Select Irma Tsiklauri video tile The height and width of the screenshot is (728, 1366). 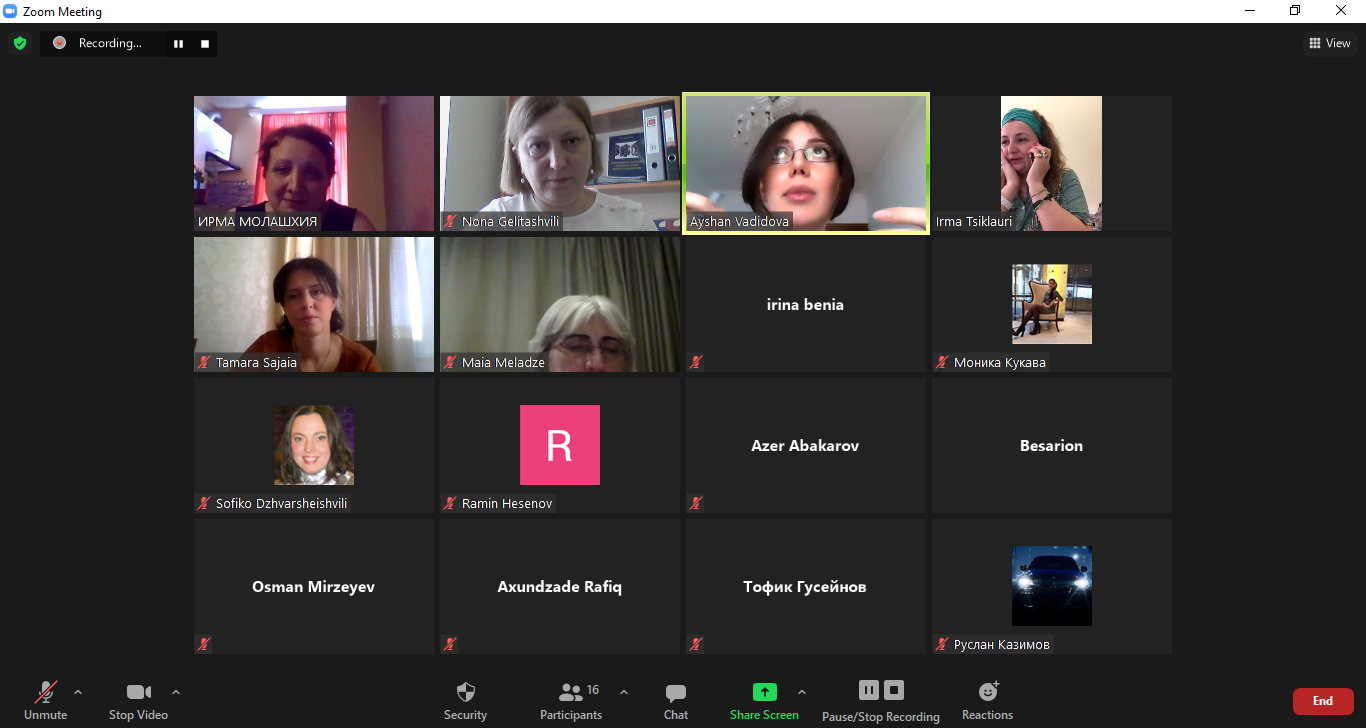[1052, 164]
